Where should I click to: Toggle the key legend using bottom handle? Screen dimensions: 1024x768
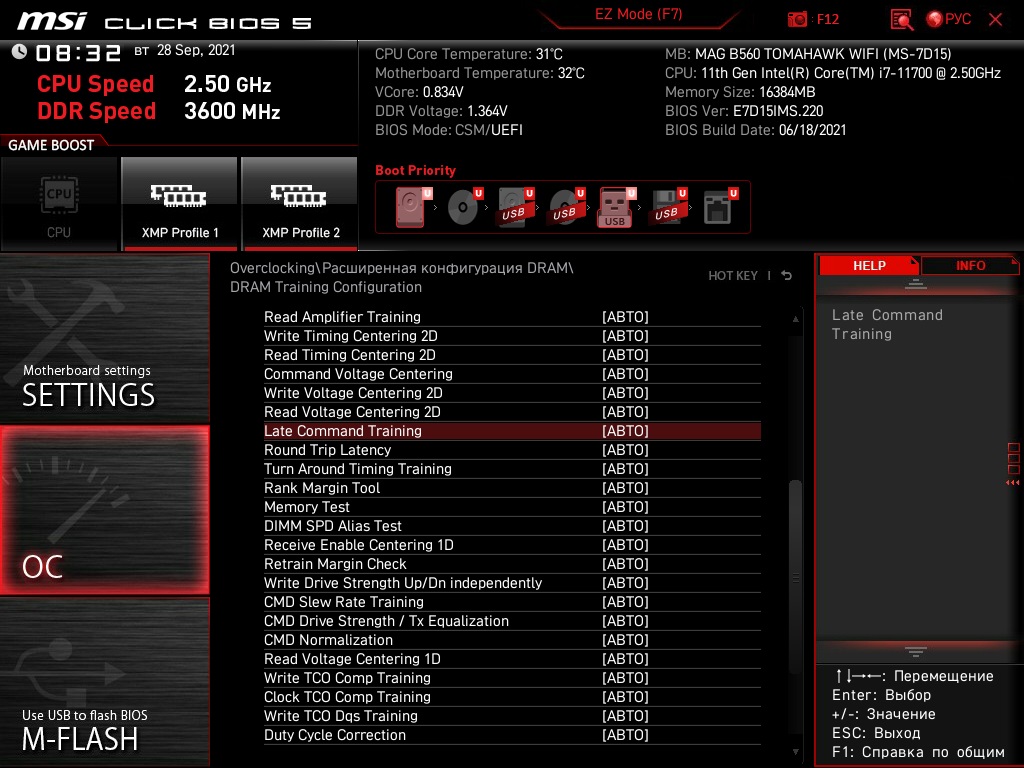point(916,652)
